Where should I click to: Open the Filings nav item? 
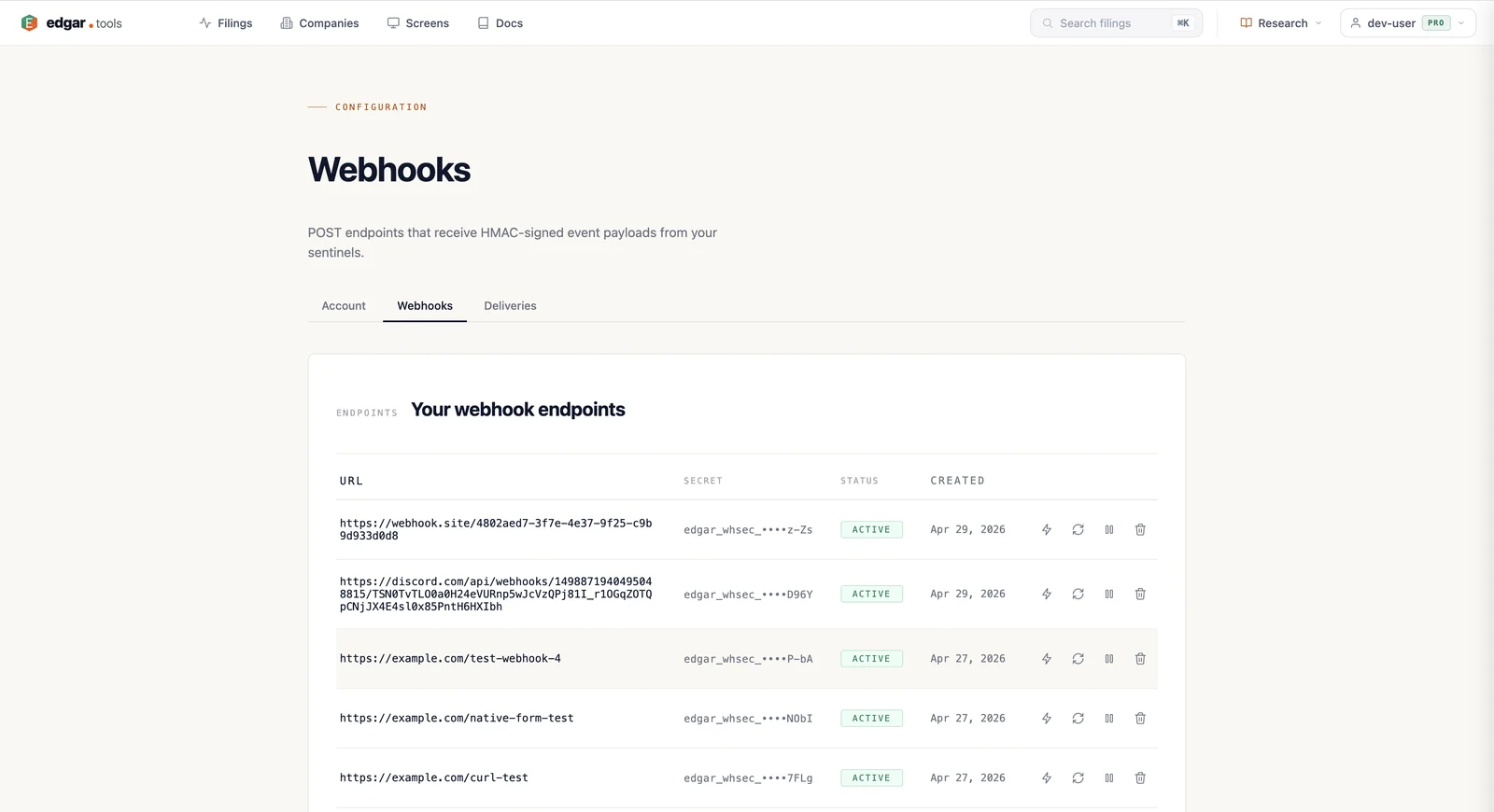pos(226,23)
